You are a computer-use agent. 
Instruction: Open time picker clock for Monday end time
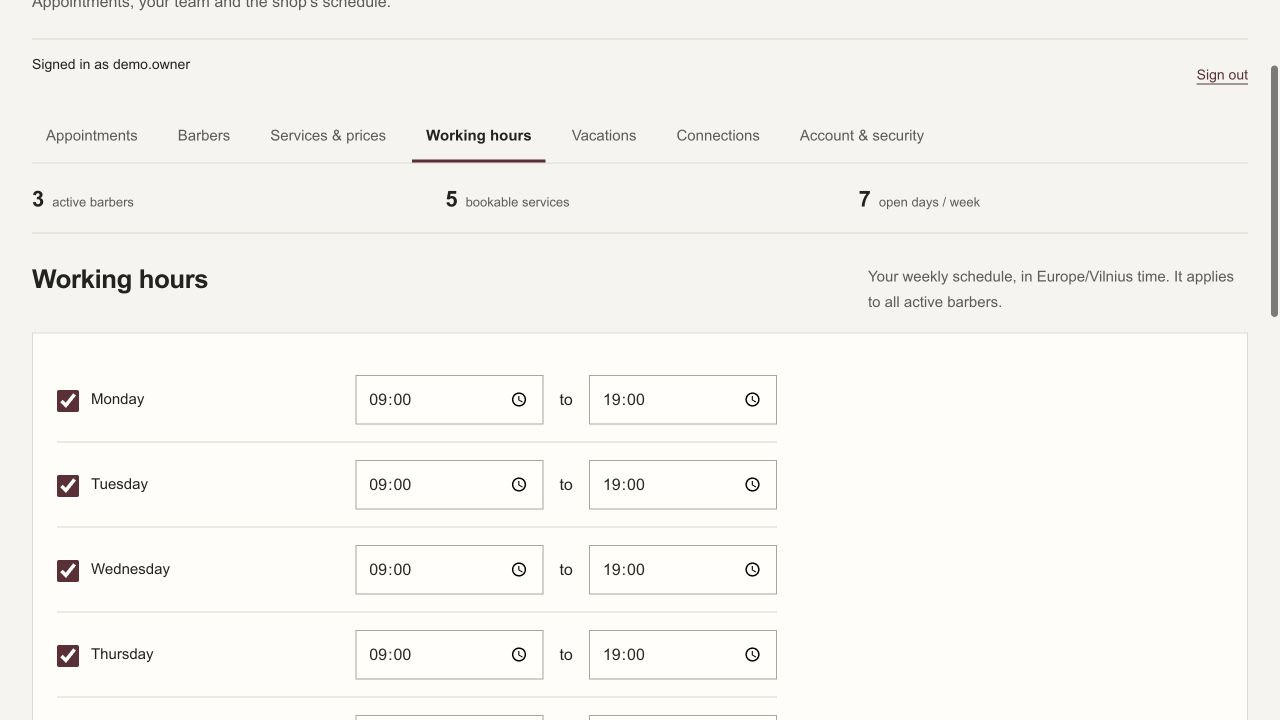coord(753,400)
